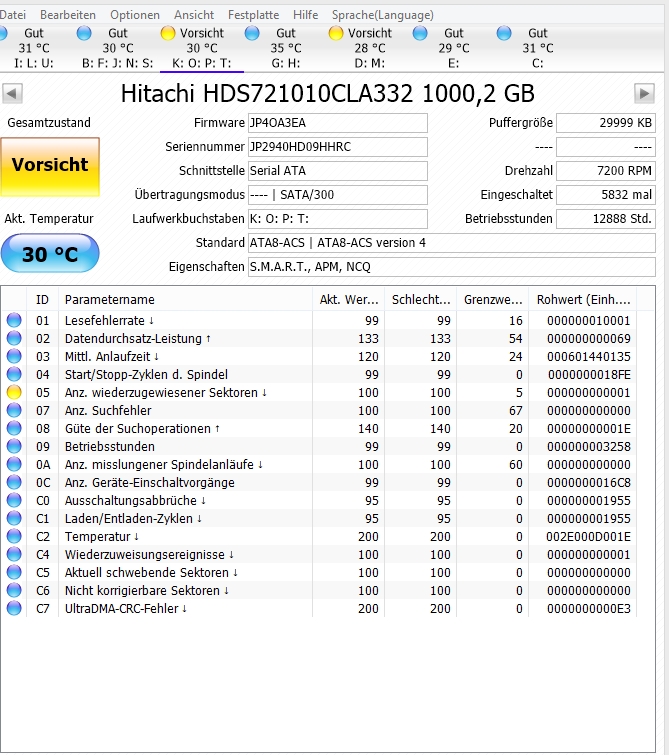Click status icon for misslungener Spindelanläufe row
This screenshot has width=669, height=755.
click(x=14, y=464)
